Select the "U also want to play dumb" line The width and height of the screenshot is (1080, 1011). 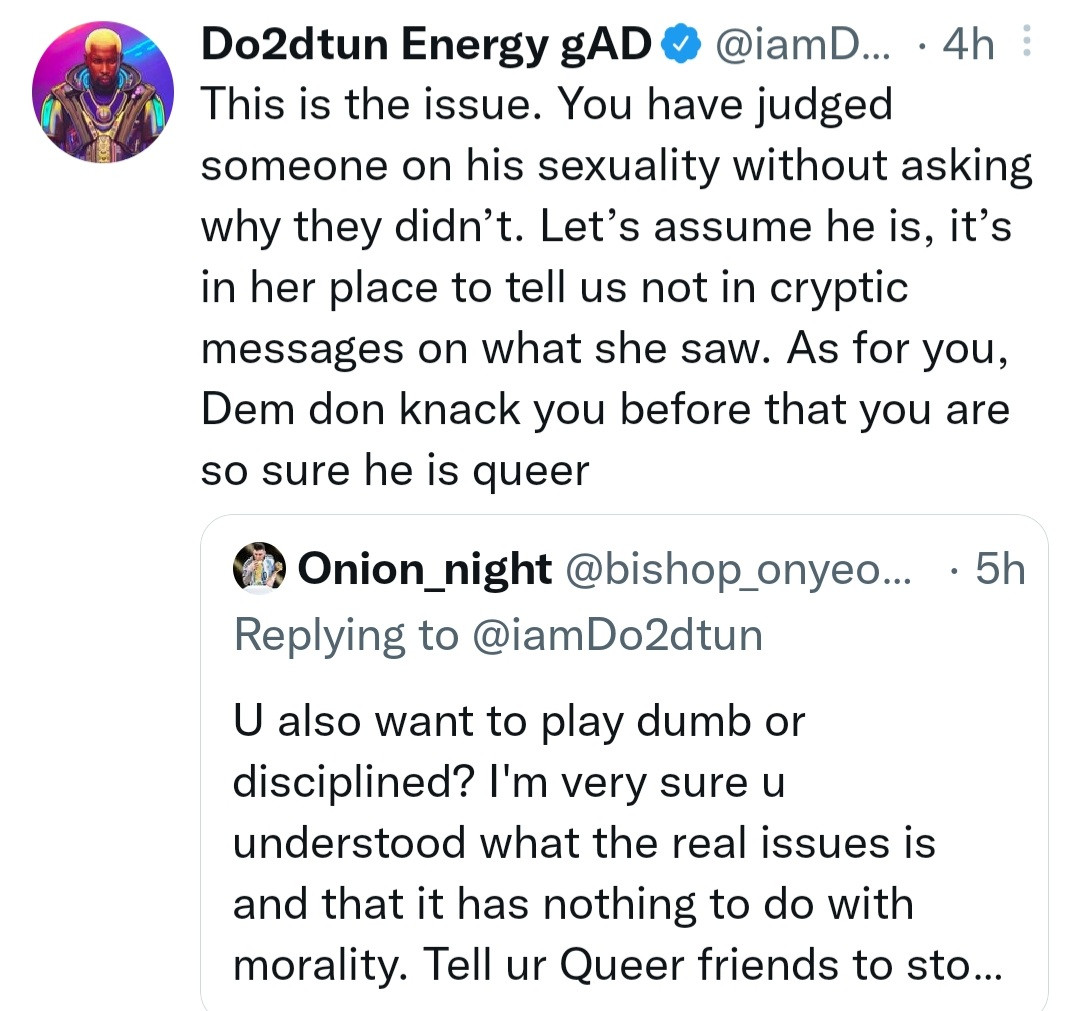pos(518,721)
